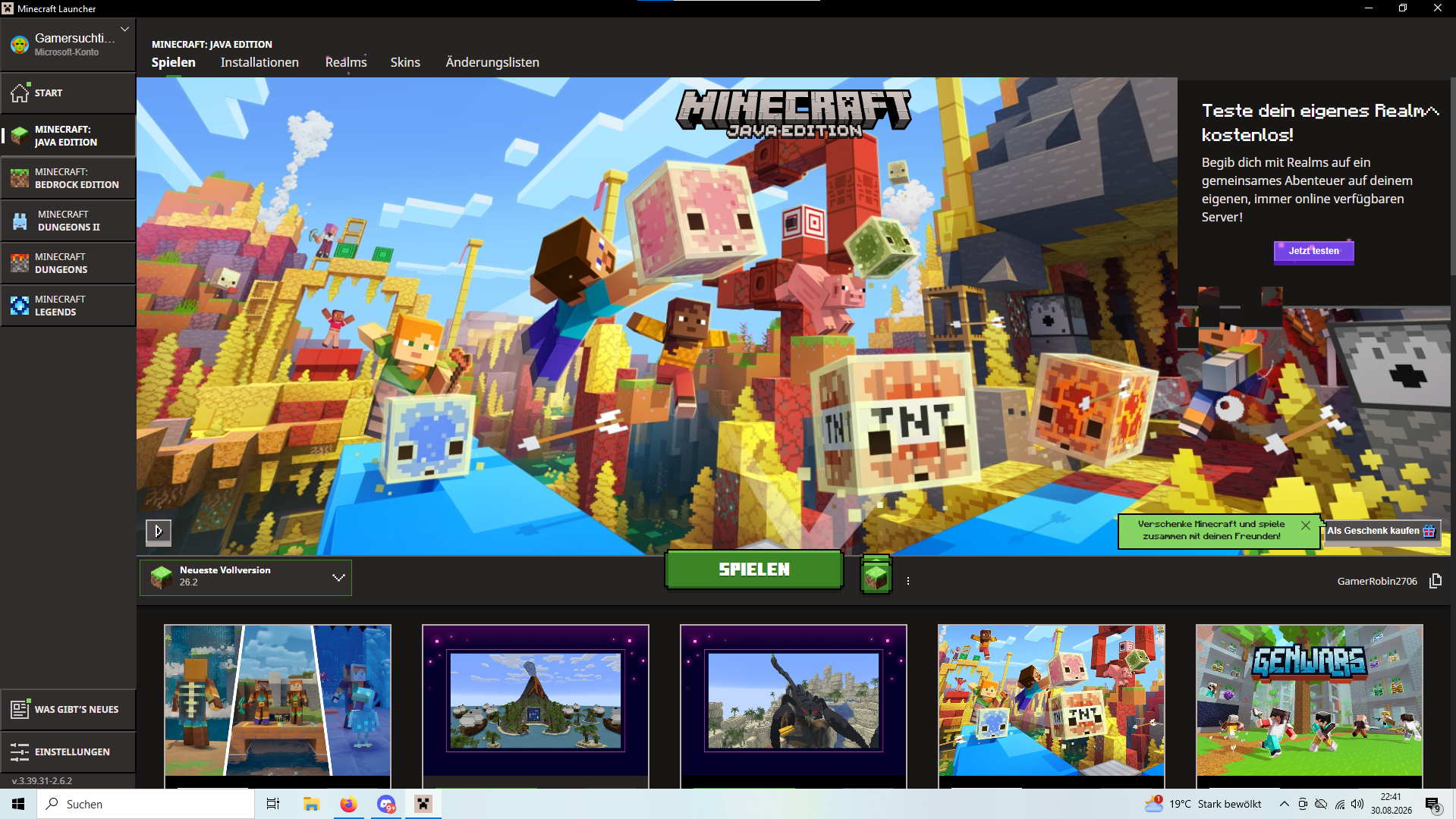Click the grass block quick-launch icon
The image size is (1456, 819).
click(876, 576)
